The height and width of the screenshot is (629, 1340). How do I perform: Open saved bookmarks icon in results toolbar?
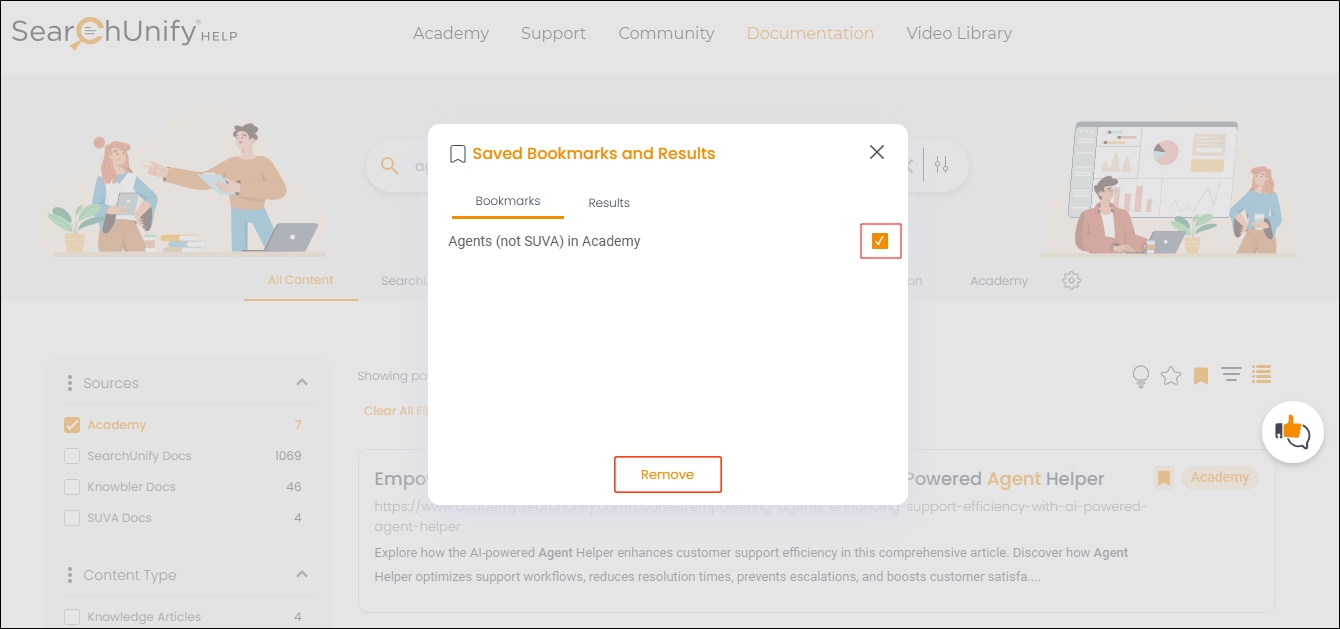pos(1201,376)
